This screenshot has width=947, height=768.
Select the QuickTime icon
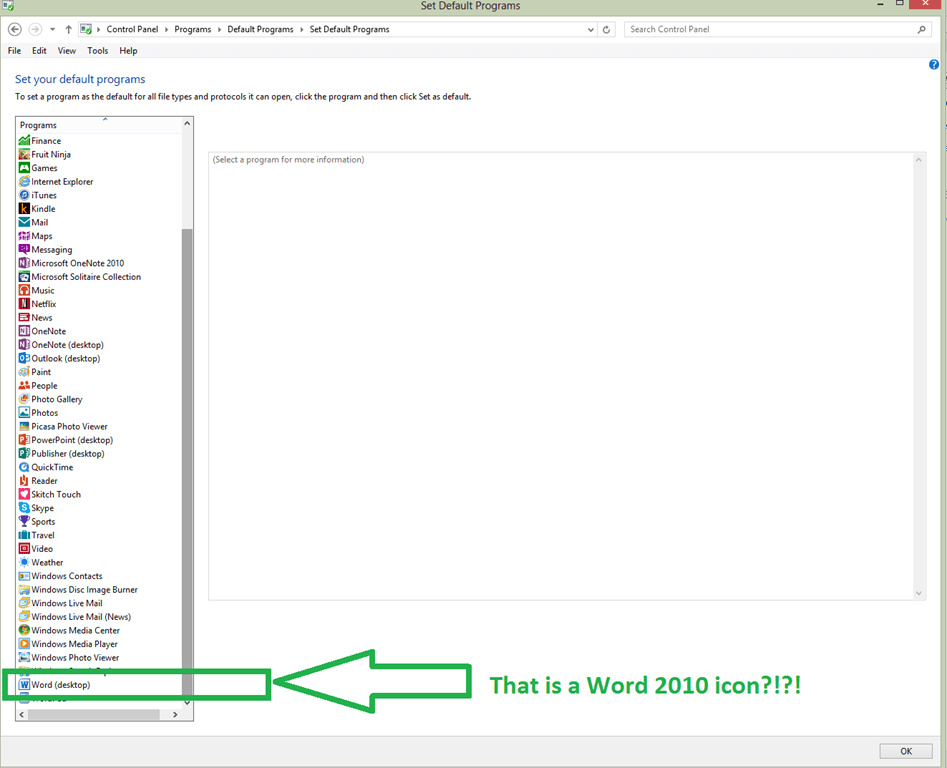(x=24, y=467)
